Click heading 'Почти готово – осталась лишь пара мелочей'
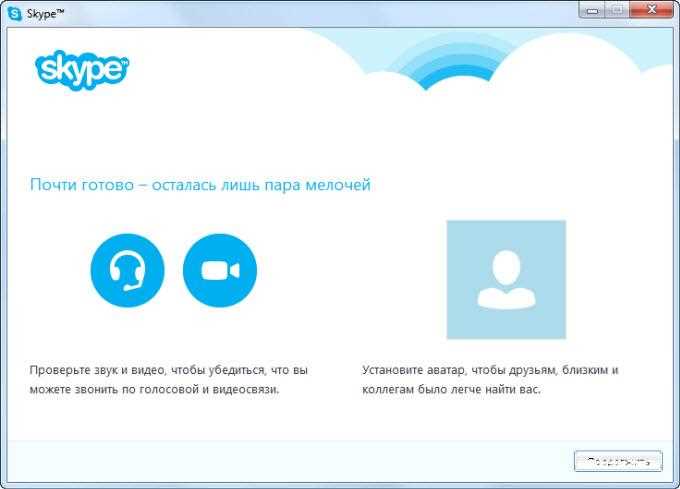Screen dimensions: 680x489 (200, 185)
